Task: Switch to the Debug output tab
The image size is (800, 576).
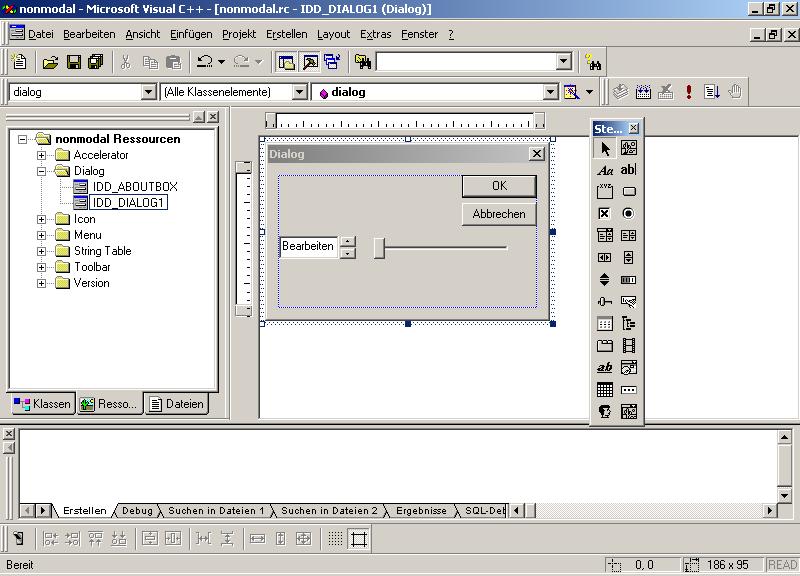Action: 137,510
